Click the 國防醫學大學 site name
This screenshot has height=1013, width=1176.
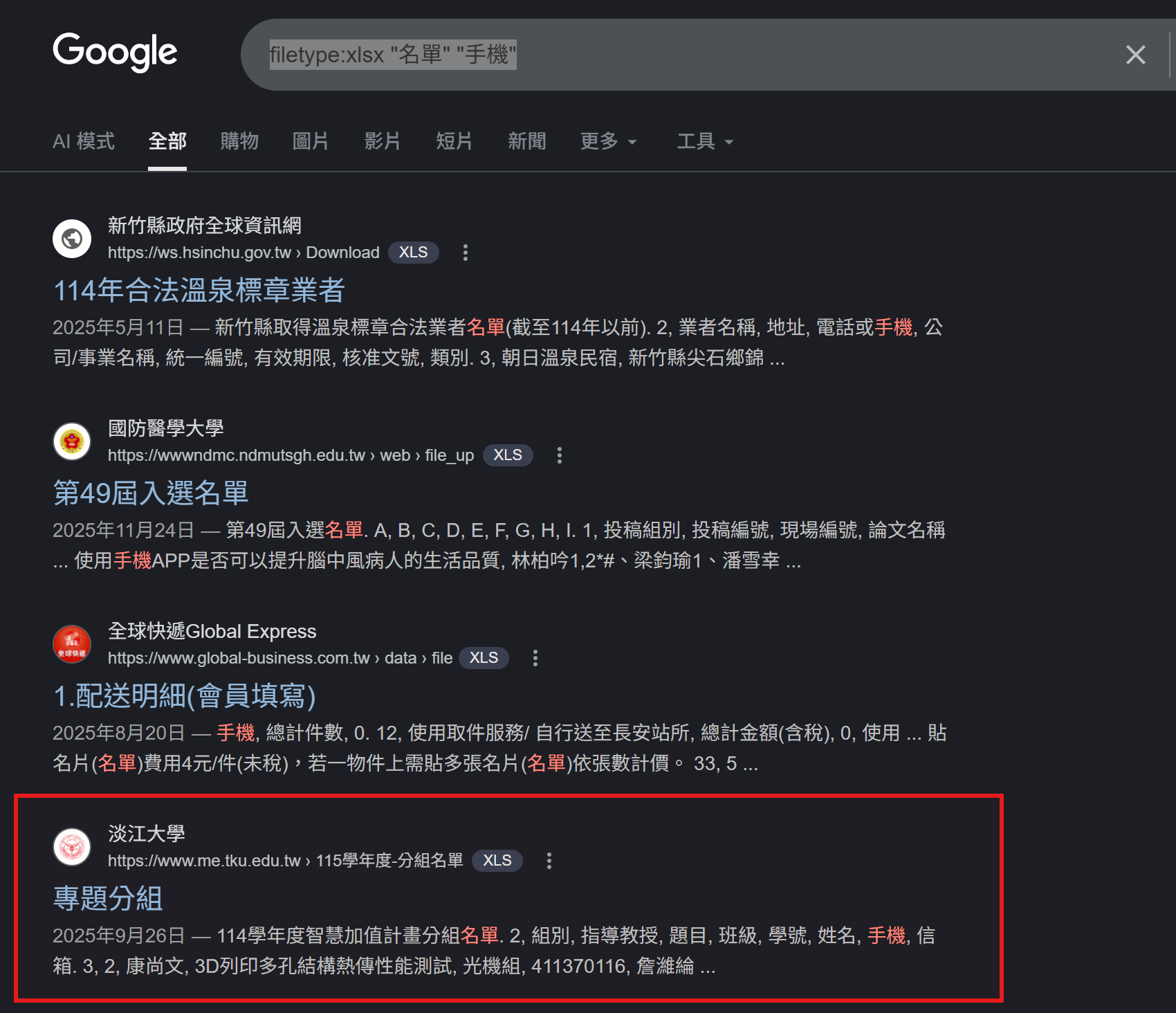tap(166, 428)
